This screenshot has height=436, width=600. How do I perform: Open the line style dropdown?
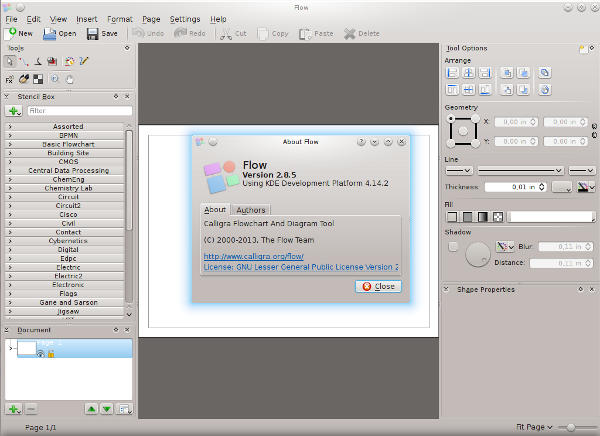click(520, 170)
